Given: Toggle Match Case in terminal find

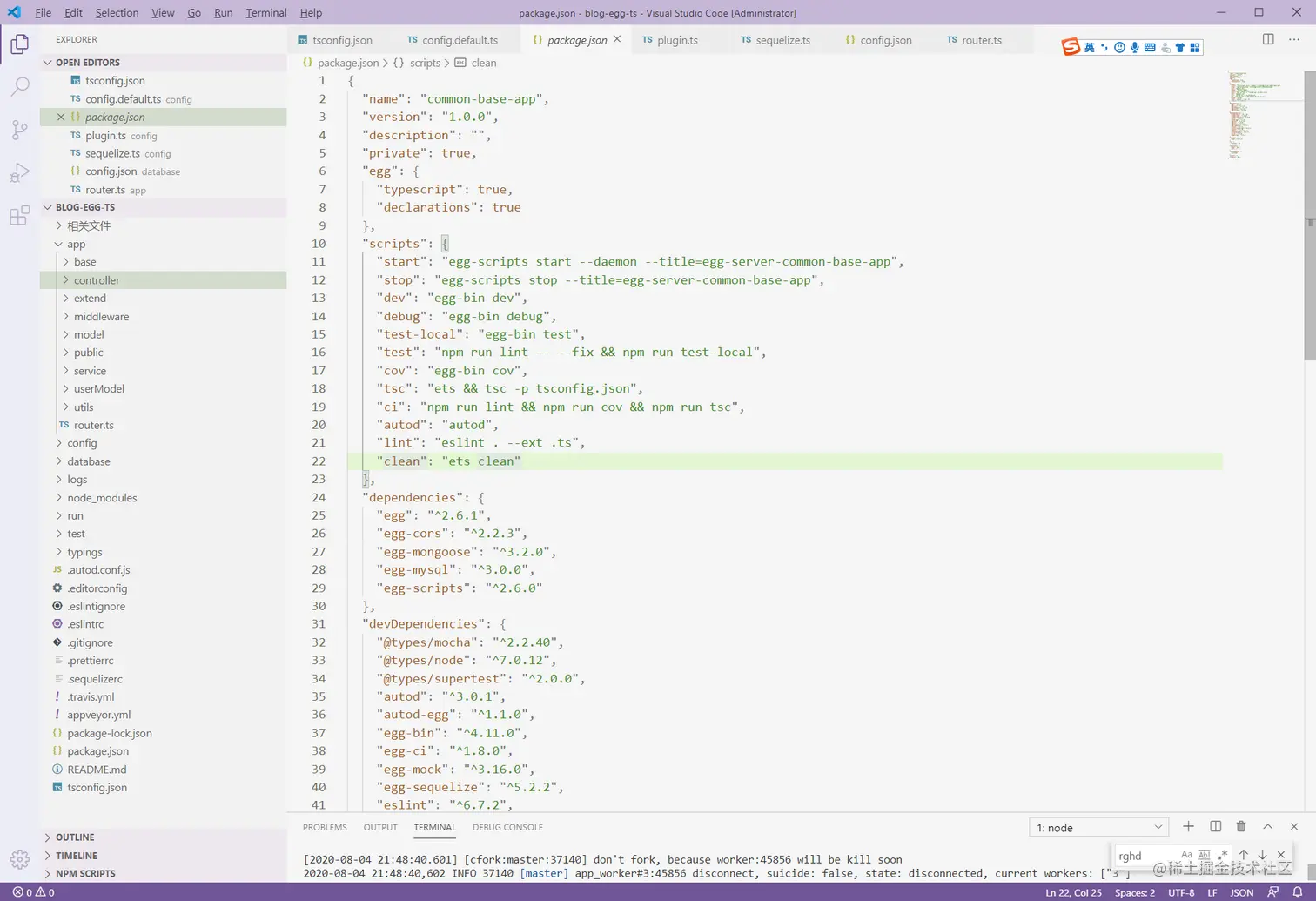Looking at the screenshot, I should point(1186,855).
